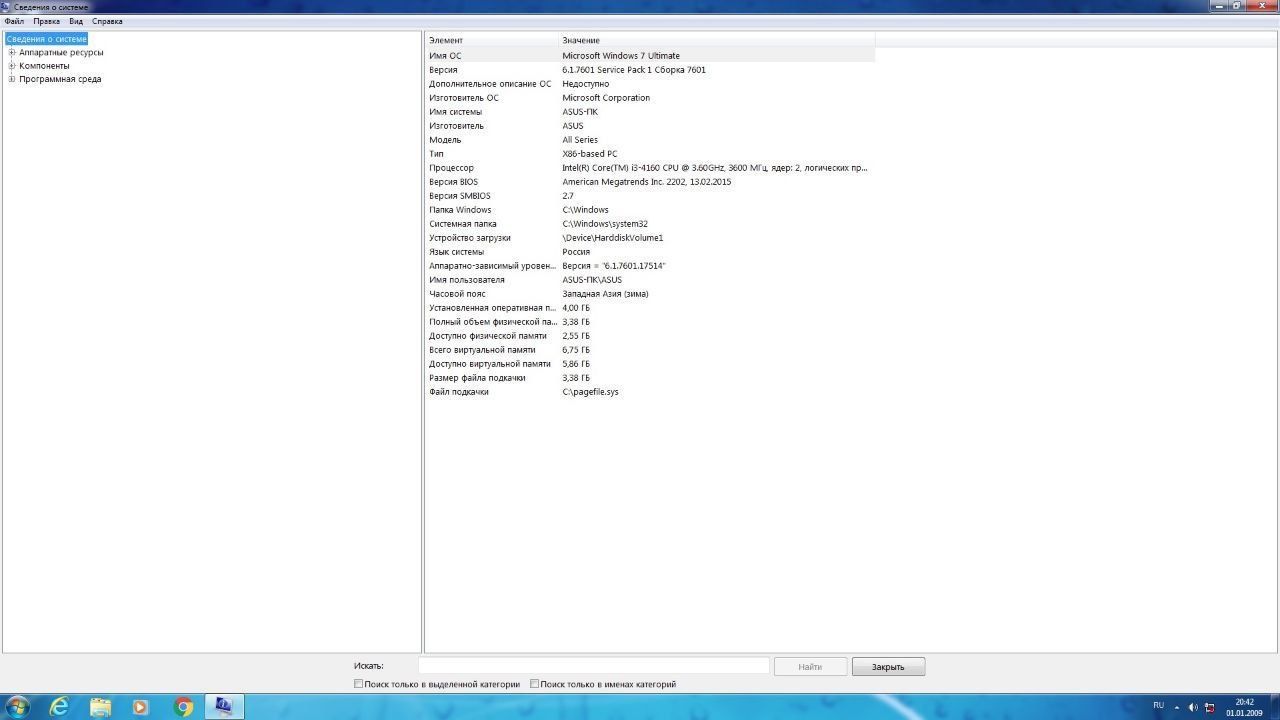This screenshot has width=1280, height=720.
Task: Open the 'Вид' menu
Action: pyautogui.click(x=76, y=21)
